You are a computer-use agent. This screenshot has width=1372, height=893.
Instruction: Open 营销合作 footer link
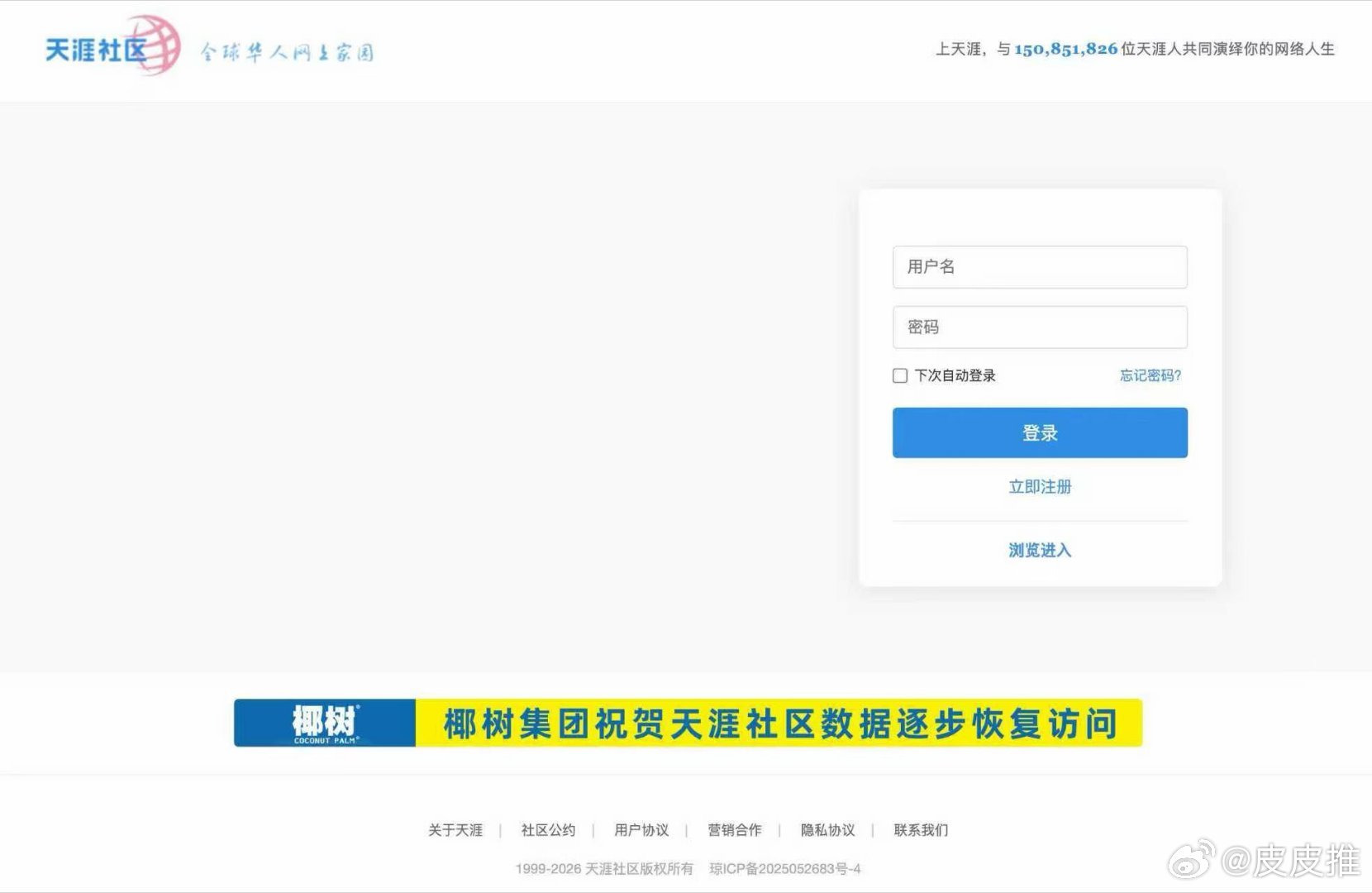point(735,829)
